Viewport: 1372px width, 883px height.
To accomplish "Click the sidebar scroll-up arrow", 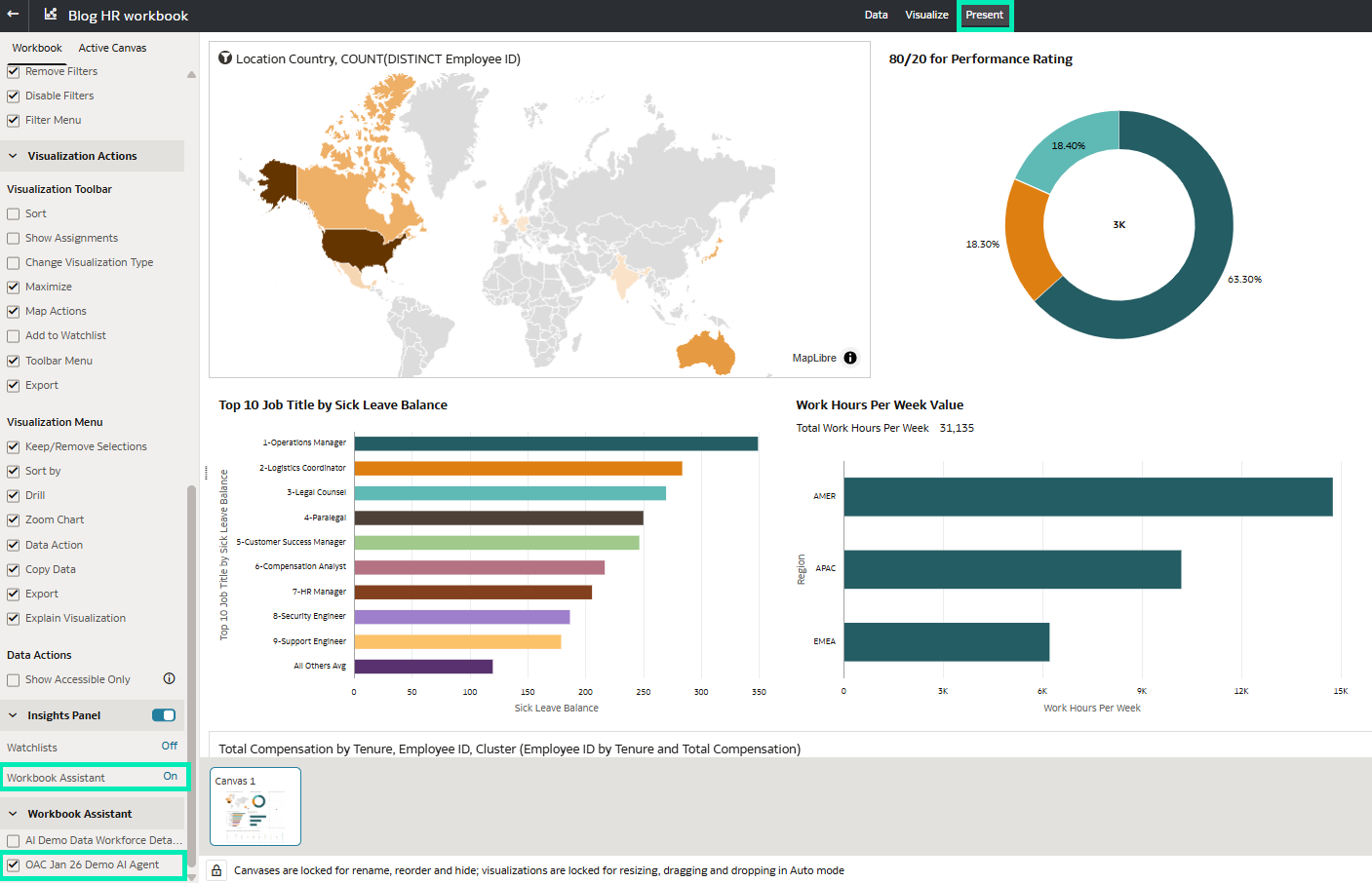I will [191, 75].
